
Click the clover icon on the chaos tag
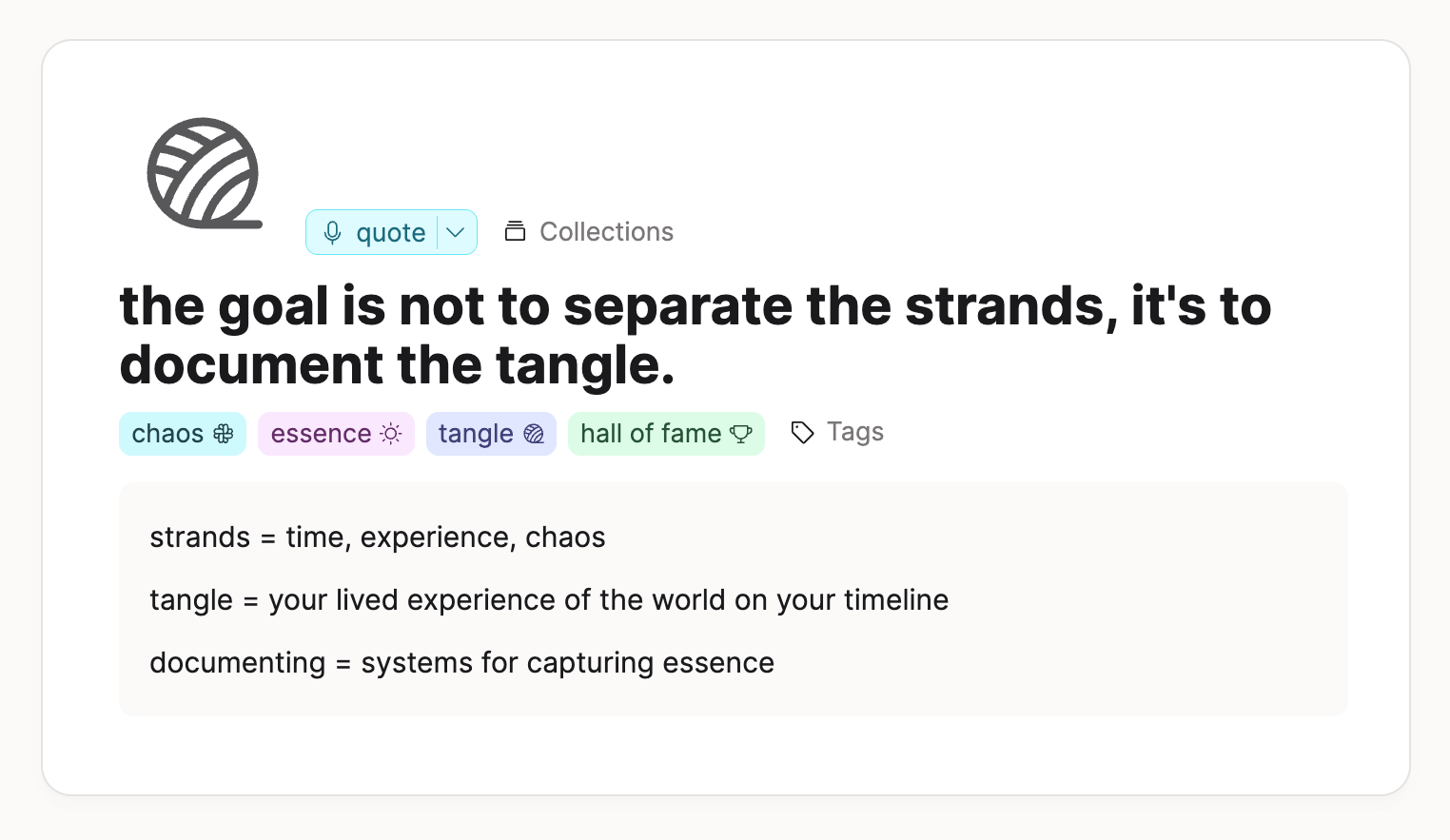[224, 434]
